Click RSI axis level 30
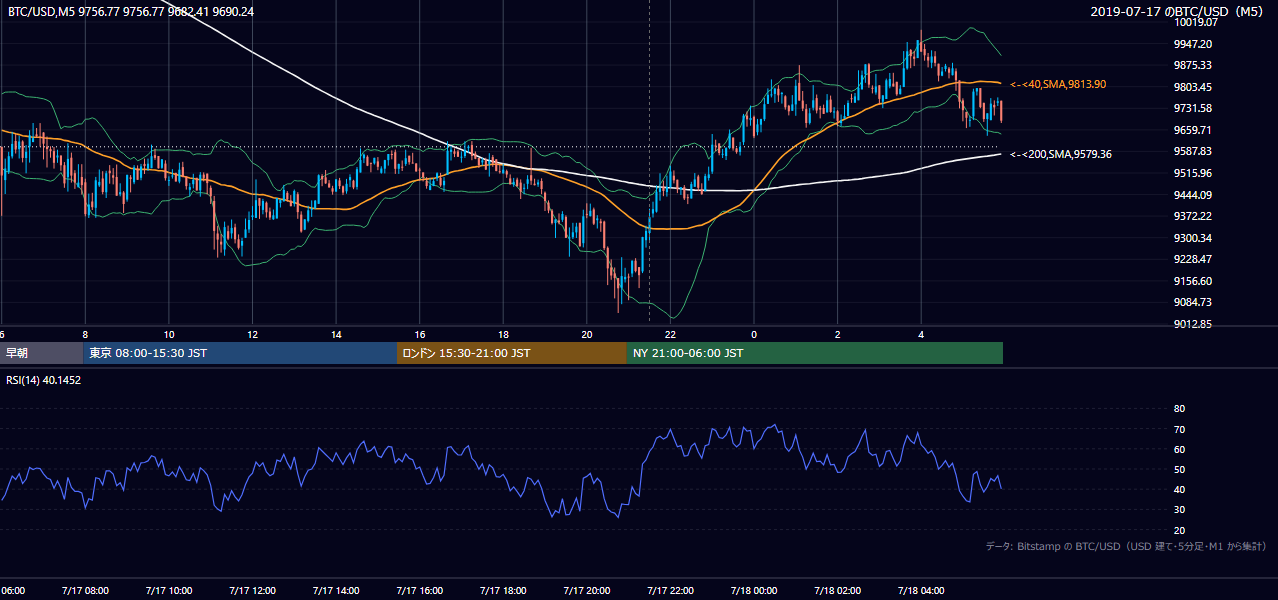 point(1179,510)
